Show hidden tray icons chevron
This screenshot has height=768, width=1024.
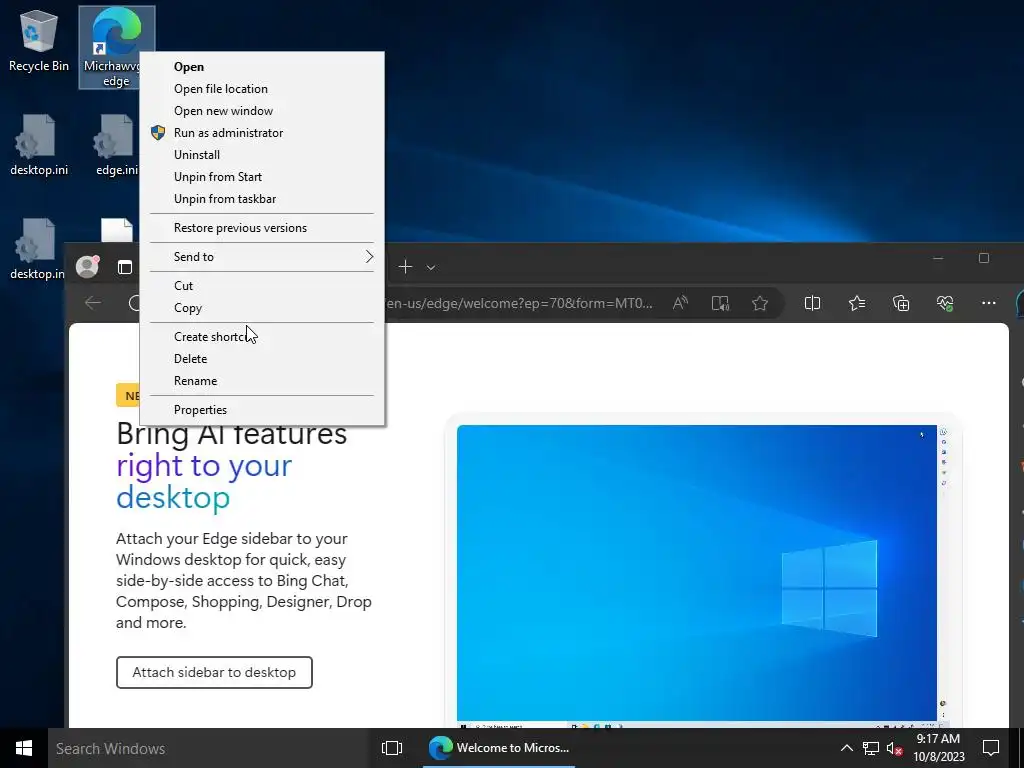pyautogui.click(x=846, y=748)
